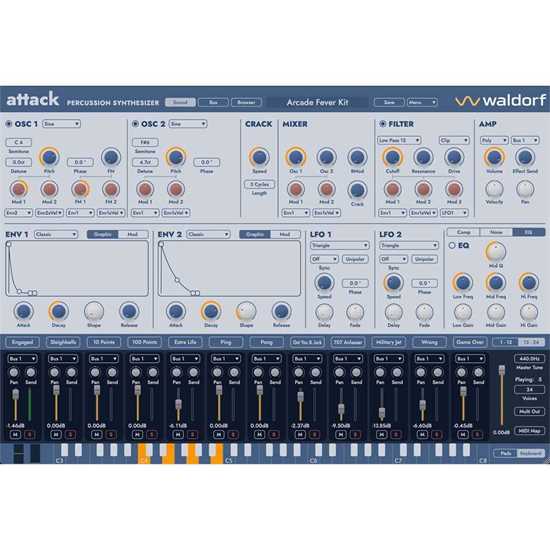Viewport: 550px width, 550px height.
Task: Toggle the Filter power button
Action: coord(383,124)
